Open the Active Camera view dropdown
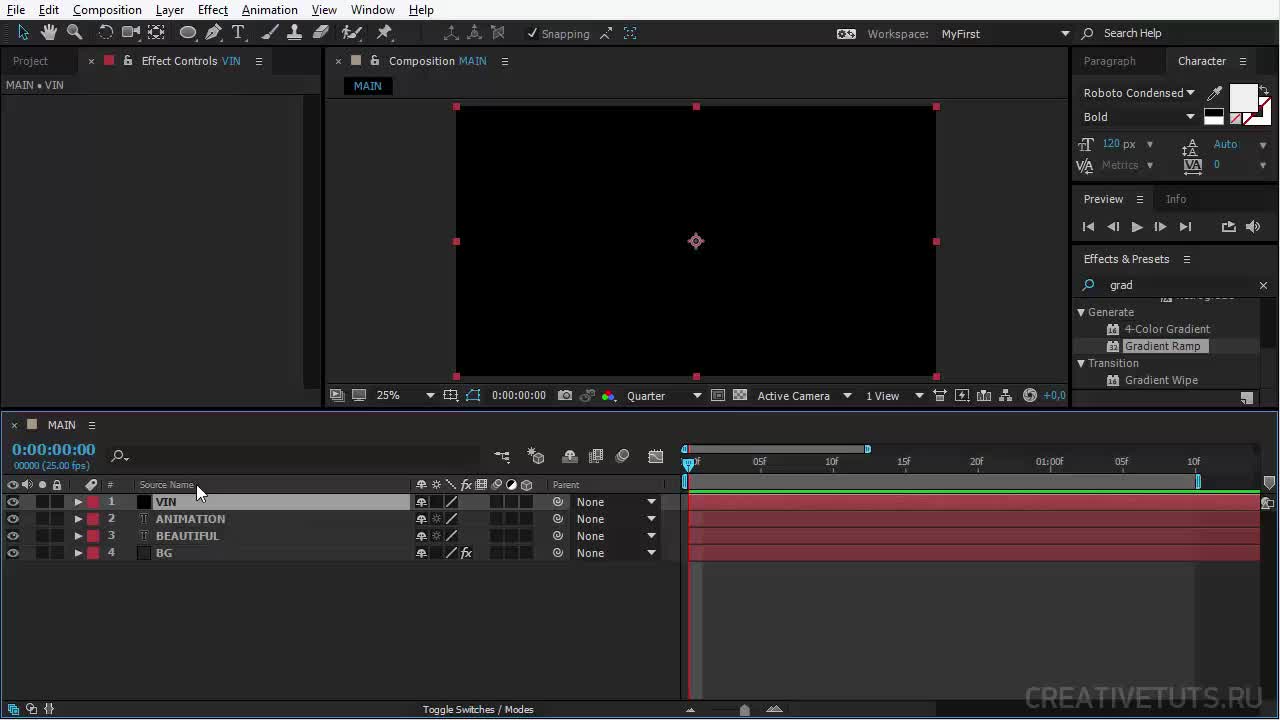Screen dimensions: 1280x720 point(804,396)
